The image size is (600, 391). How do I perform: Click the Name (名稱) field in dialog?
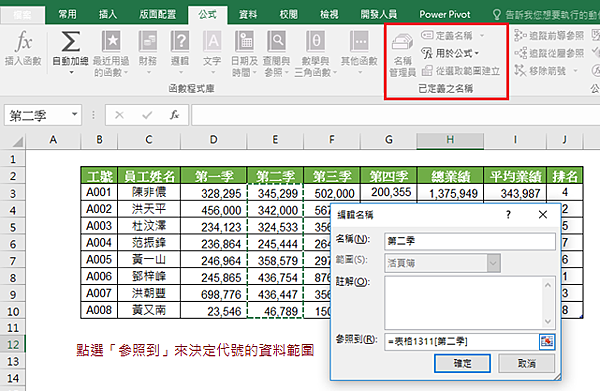coord(470,241)
